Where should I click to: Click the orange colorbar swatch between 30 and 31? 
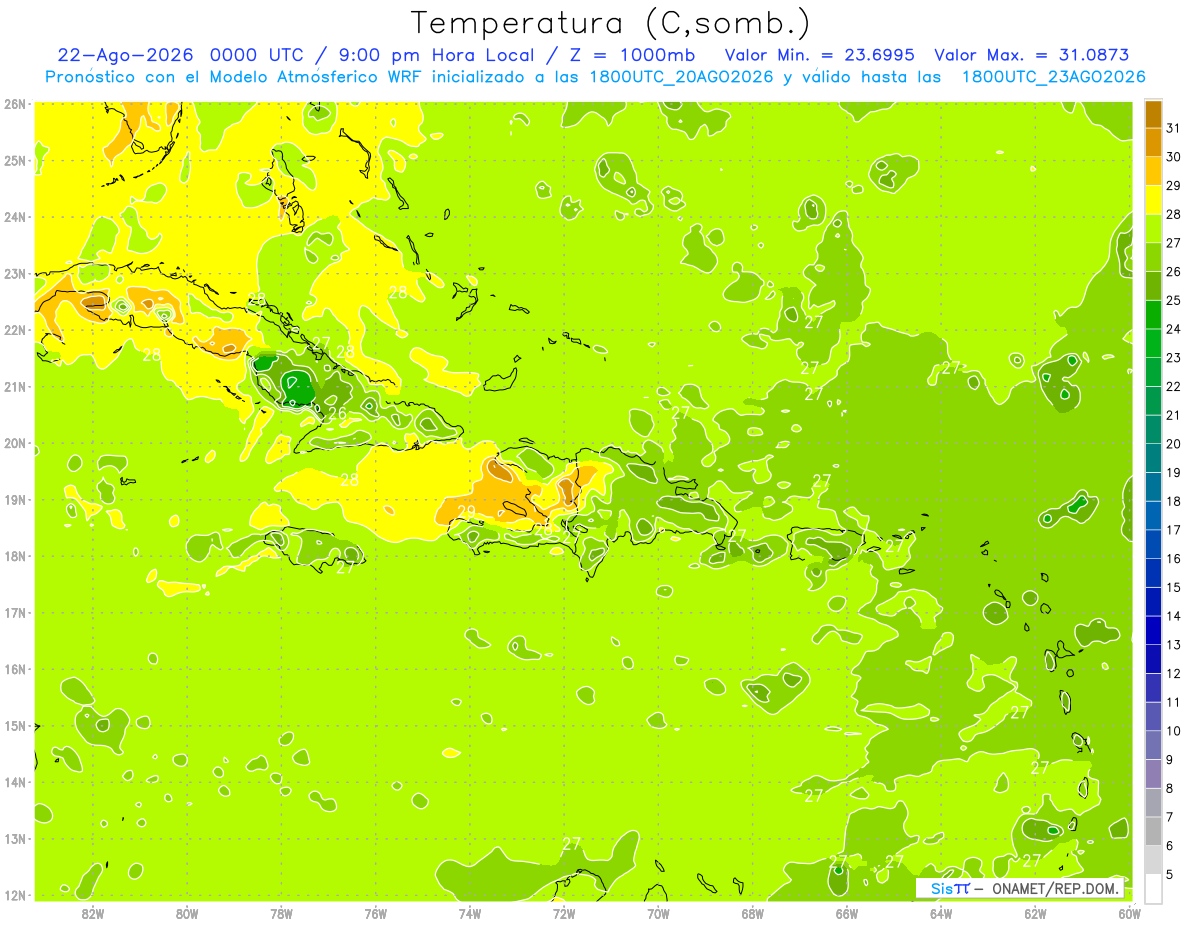click(x=1153, y=142)
